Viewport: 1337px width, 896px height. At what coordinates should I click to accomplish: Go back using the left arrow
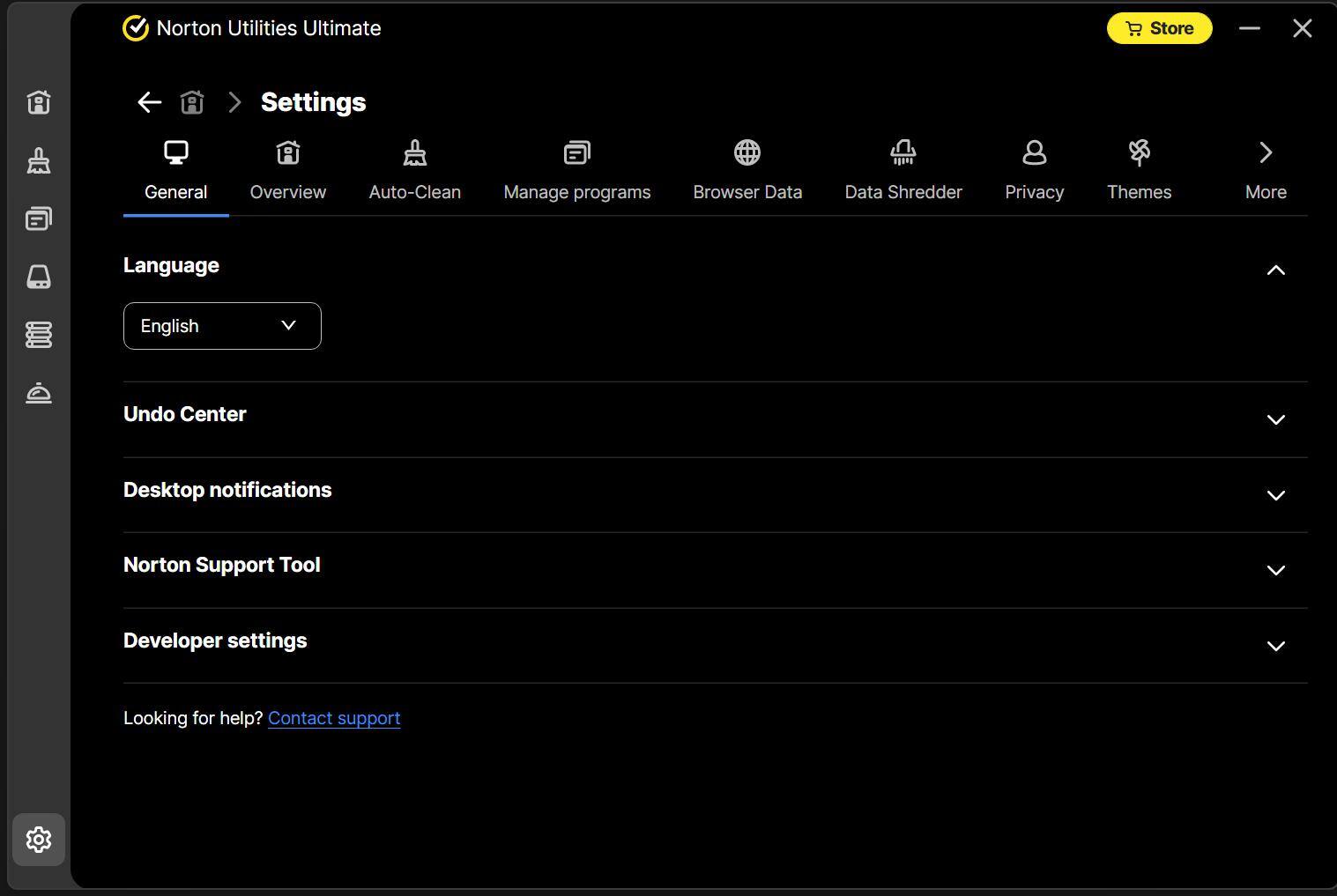pos(149,102)
